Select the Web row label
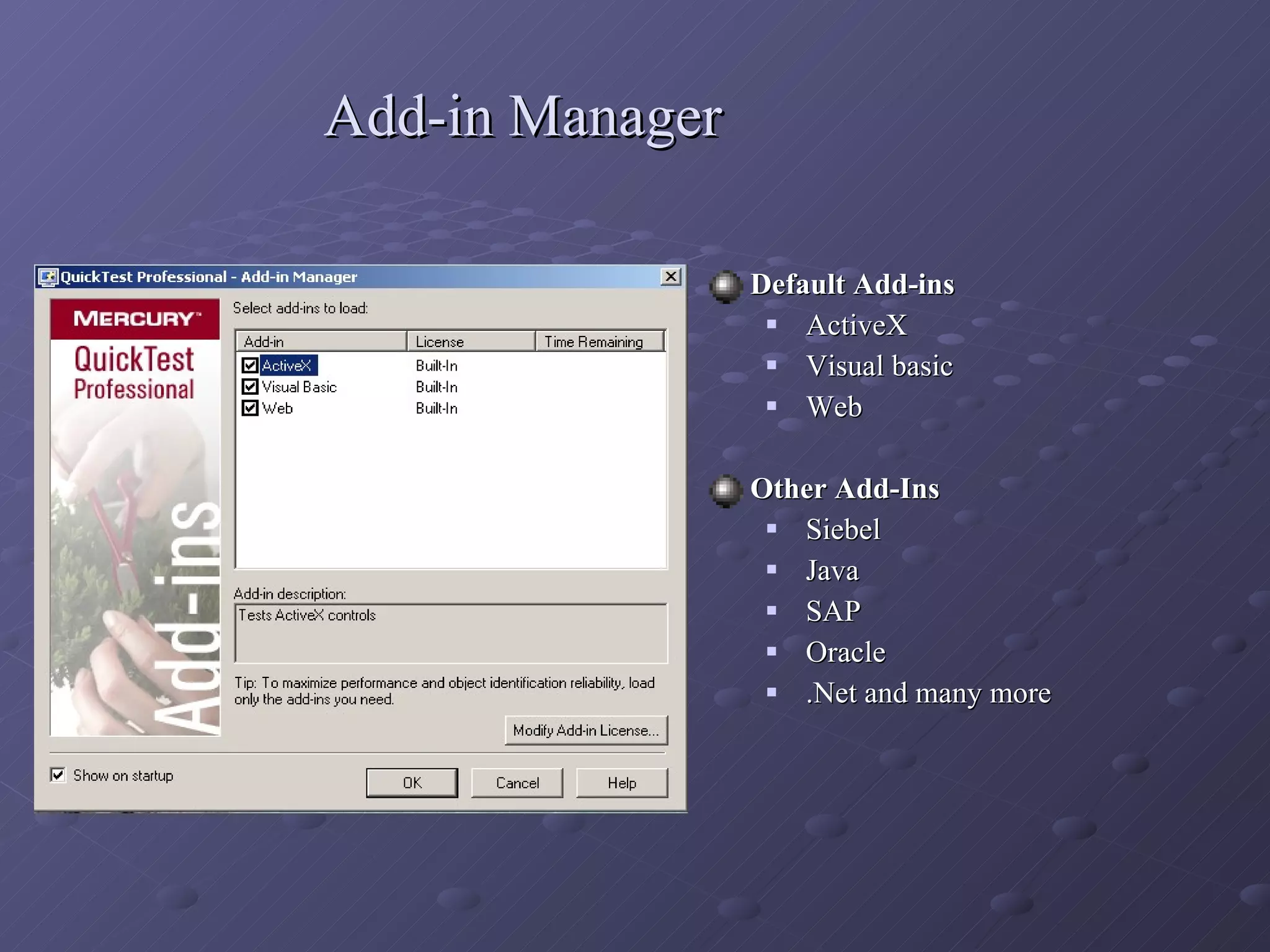This screenshot has height=952, width=1270. coord(277,408)
